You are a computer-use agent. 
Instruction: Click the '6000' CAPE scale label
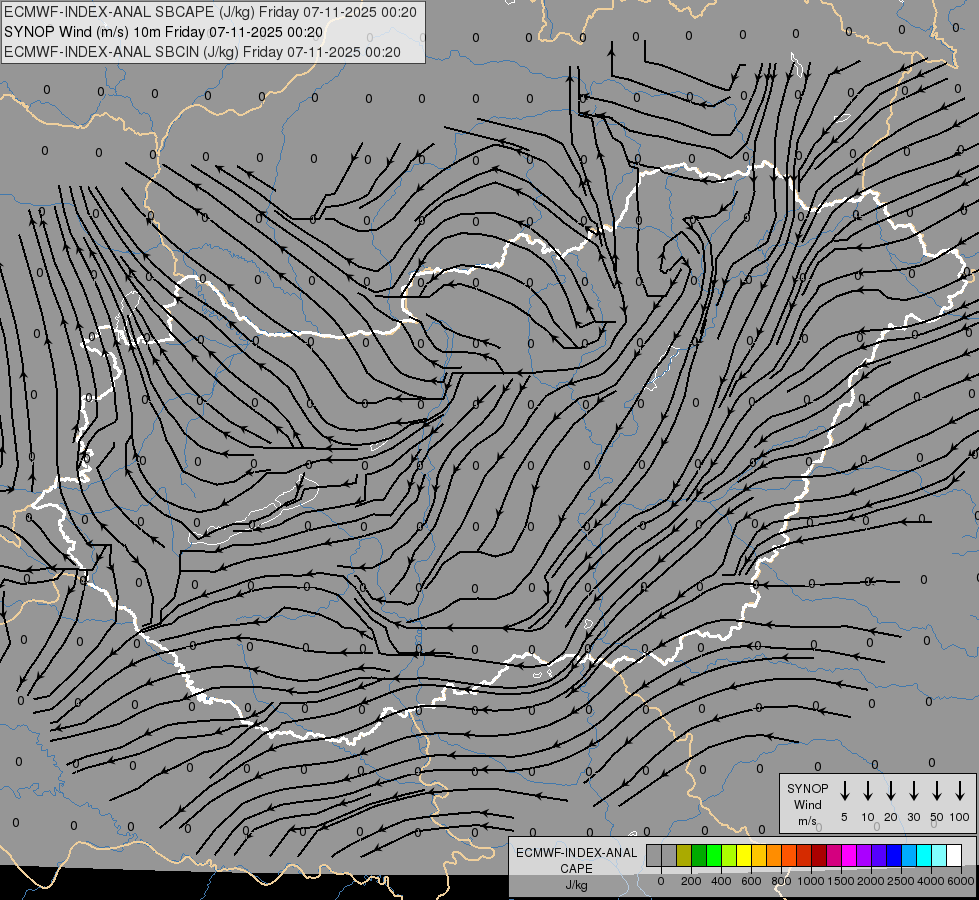pos(961,881)
